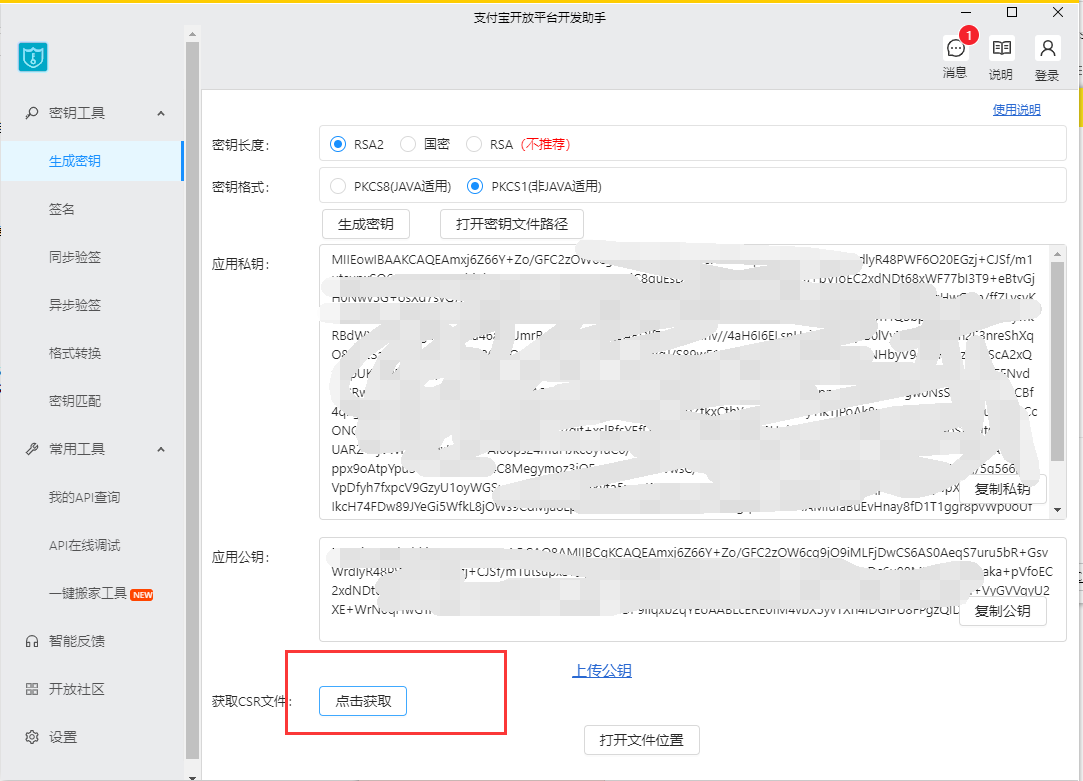Click the shield logo icon
This screenshot has width=1083, height=781.
[32, 57]
